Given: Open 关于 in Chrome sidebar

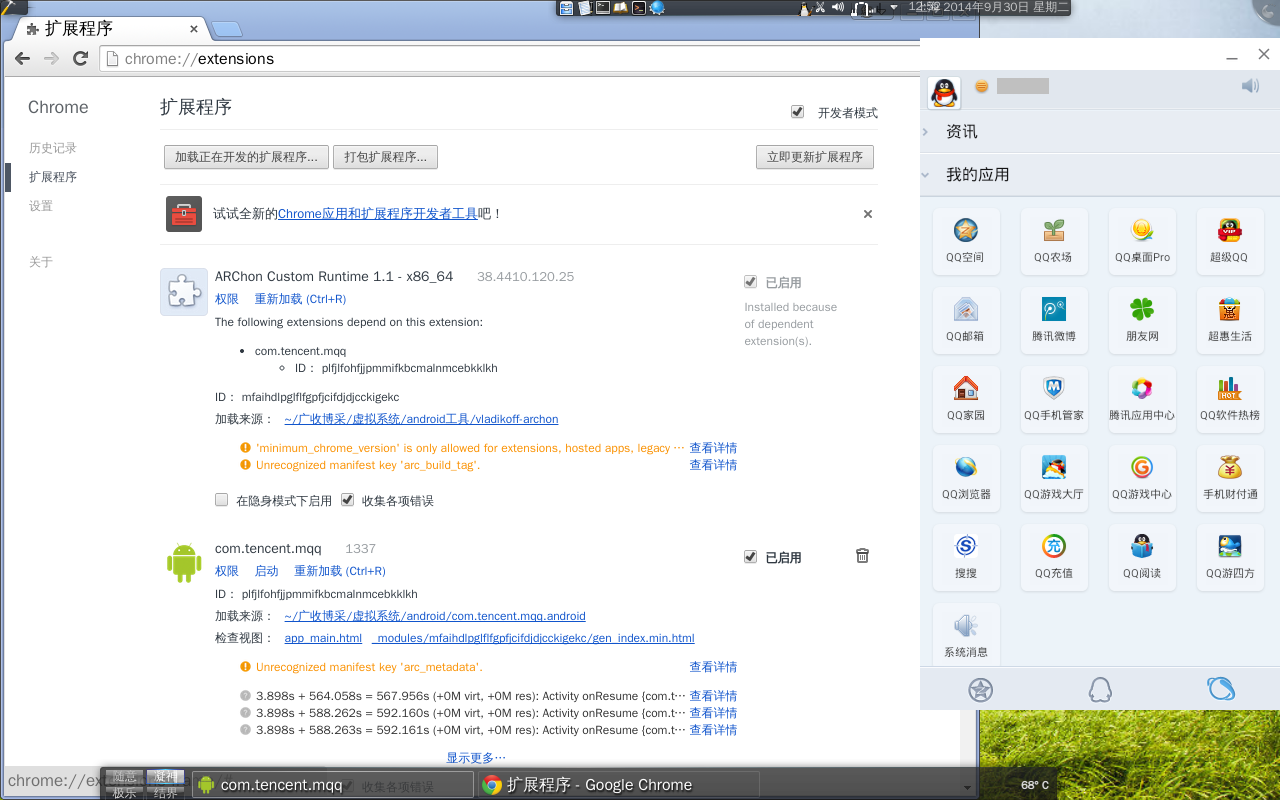Looking at the screenshot, I should point(41,262).
